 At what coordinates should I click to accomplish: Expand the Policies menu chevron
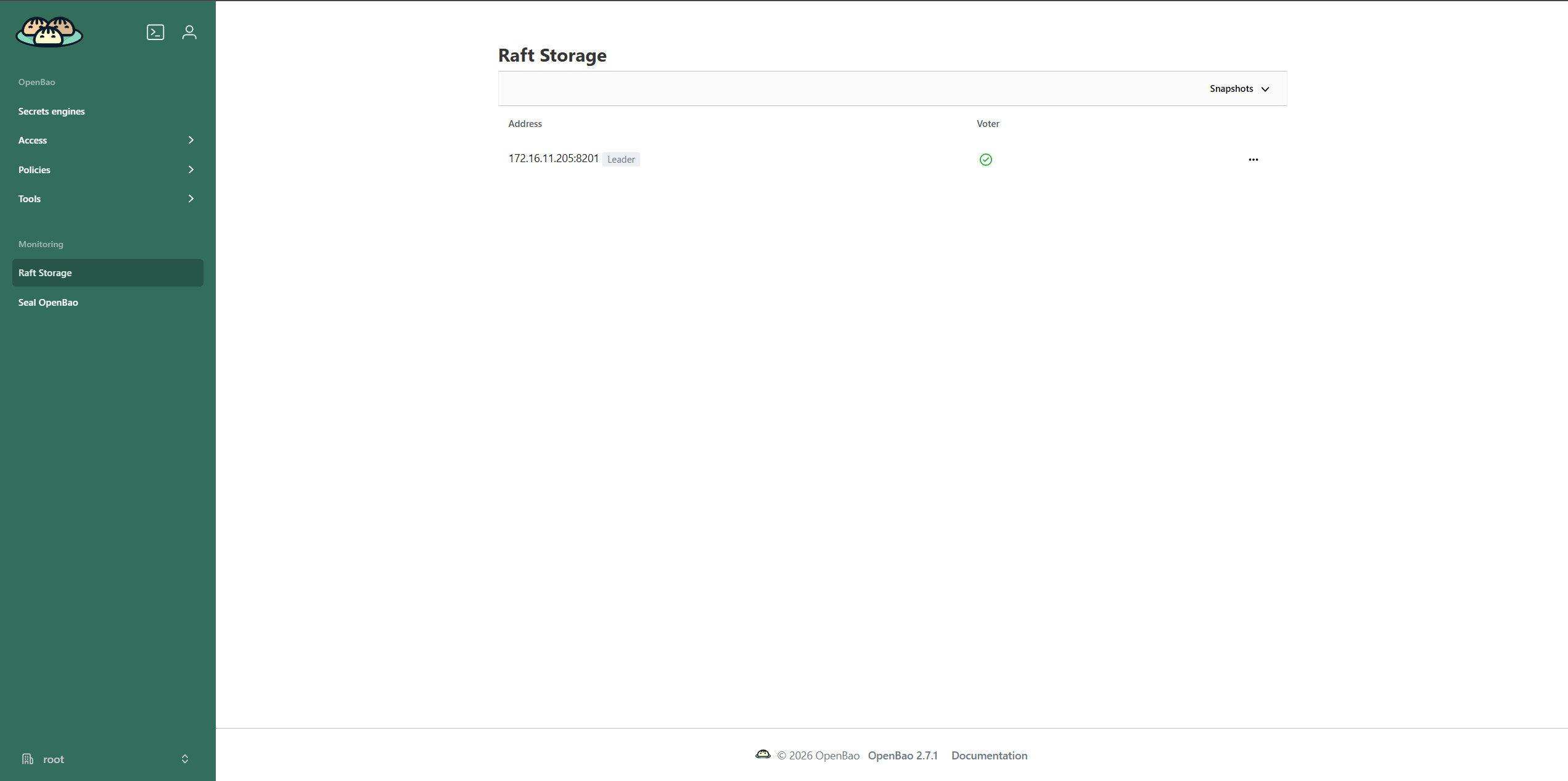pos(191,170)
